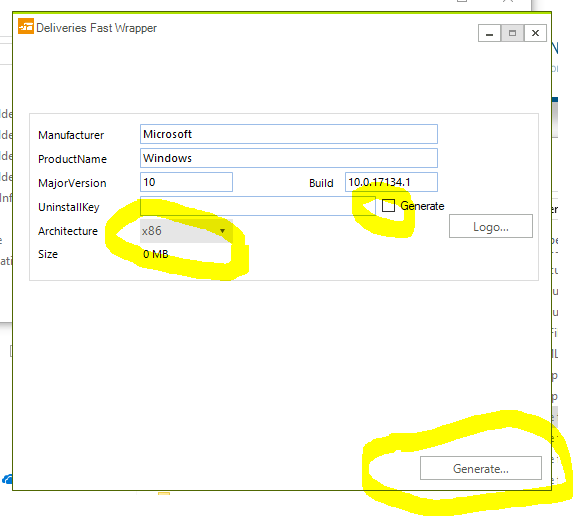Click the Manufacturer label
This screenshot has width=573, height=517.
coord(71,135)
